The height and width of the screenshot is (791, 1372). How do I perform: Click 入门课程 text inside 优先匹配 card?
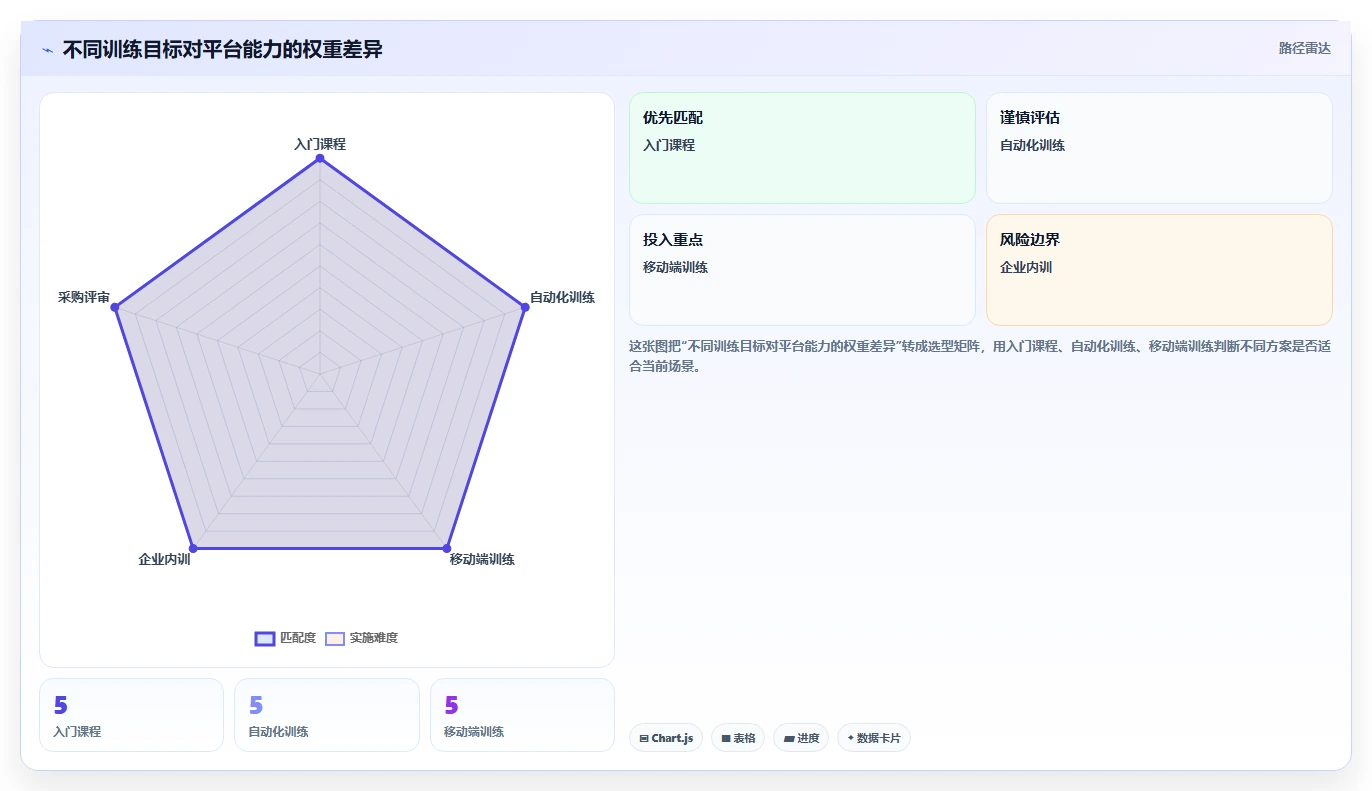[669, 145]
